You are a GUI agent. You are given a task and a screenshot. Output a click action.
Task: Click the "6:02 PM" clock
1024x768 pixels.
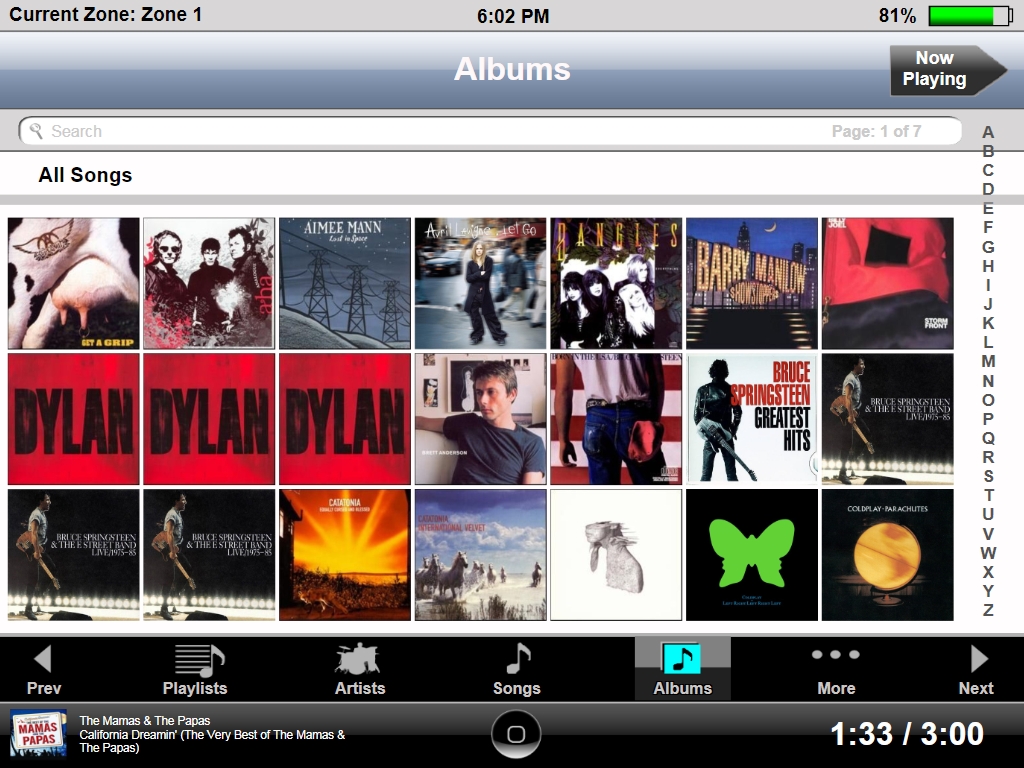tap(513, 16)
